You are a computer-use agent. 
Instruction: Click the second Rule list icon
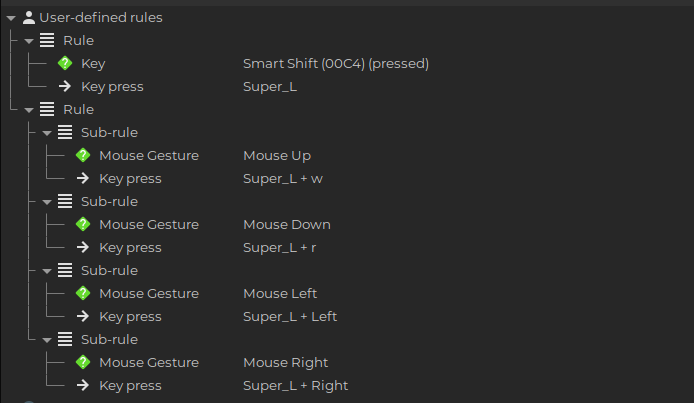47,109
